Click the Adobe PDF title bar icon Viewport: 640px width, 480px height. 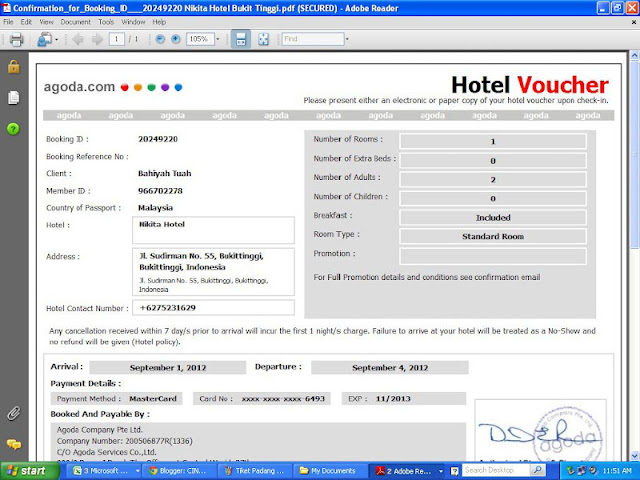[7, 8]
